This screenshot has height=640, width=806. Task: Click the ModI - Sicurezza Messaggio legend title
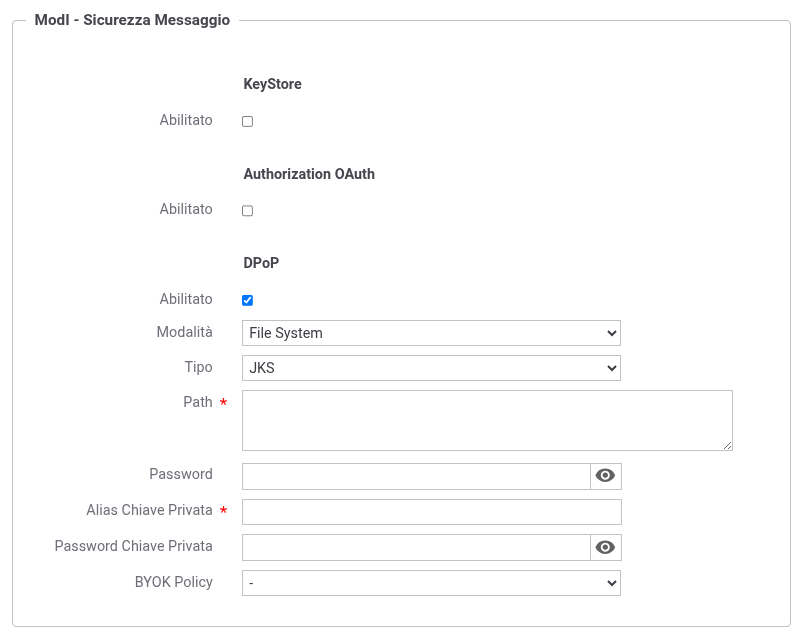point(132,20)
